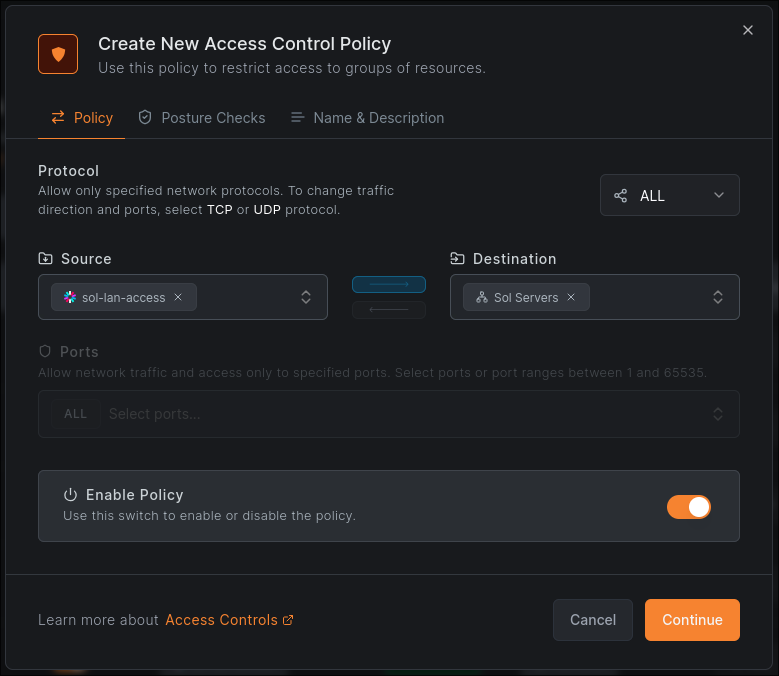The image size is (779, 676).
Task: Remove the Sol Servers destination group
Action: (x=571, y=297)
